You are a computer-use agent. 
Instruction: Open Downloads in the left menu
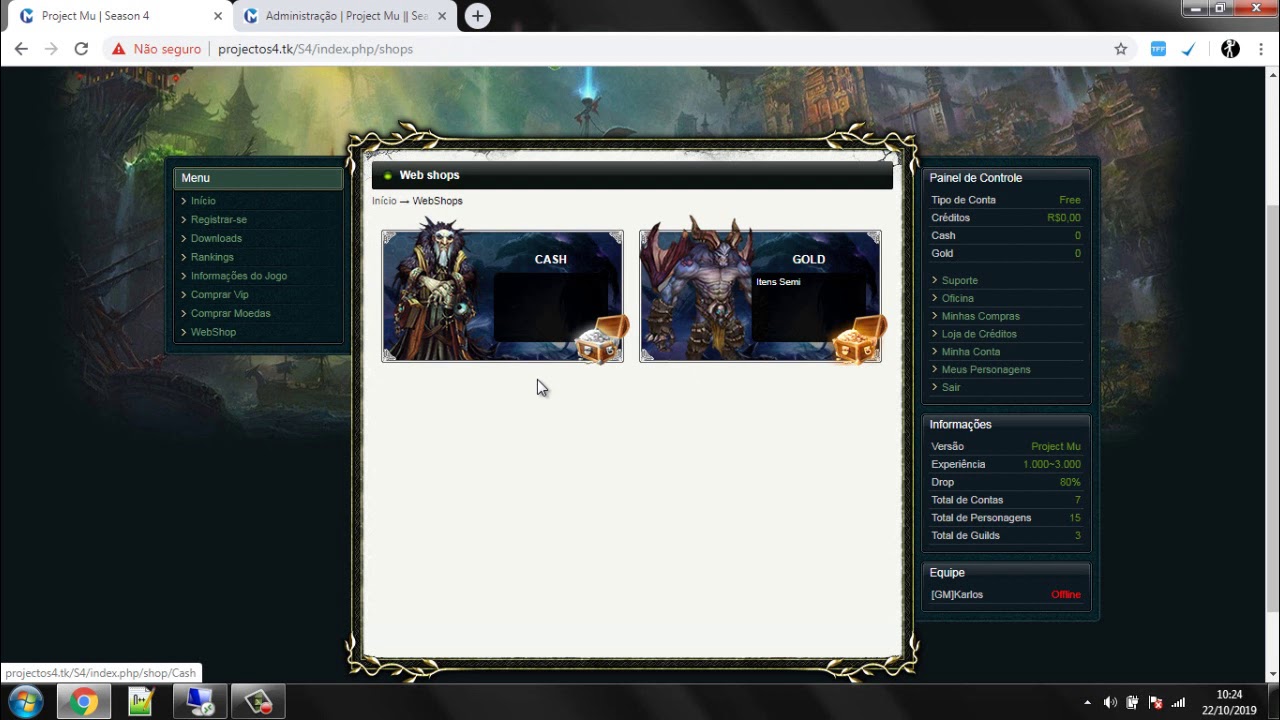pyautogui.click(x=216, y=239)
